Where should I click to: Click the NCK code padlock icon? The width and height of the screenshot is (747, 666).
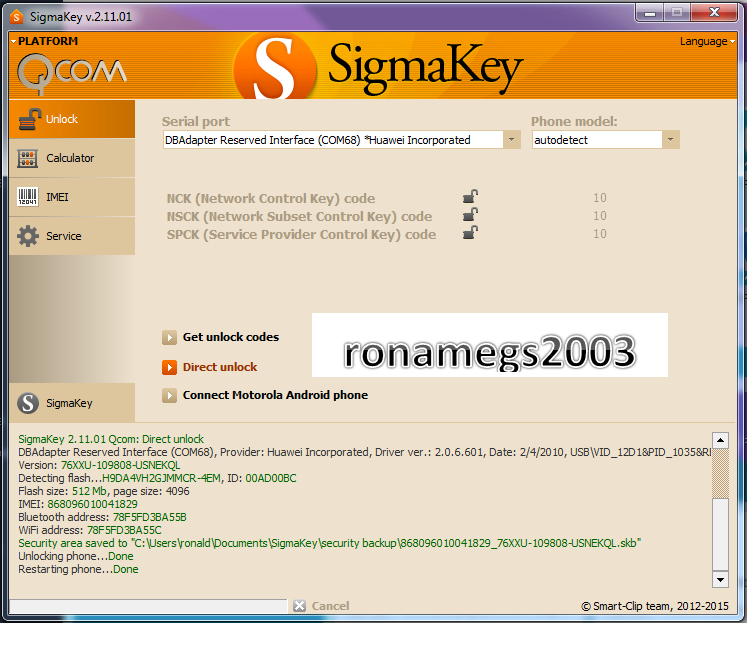470,197
